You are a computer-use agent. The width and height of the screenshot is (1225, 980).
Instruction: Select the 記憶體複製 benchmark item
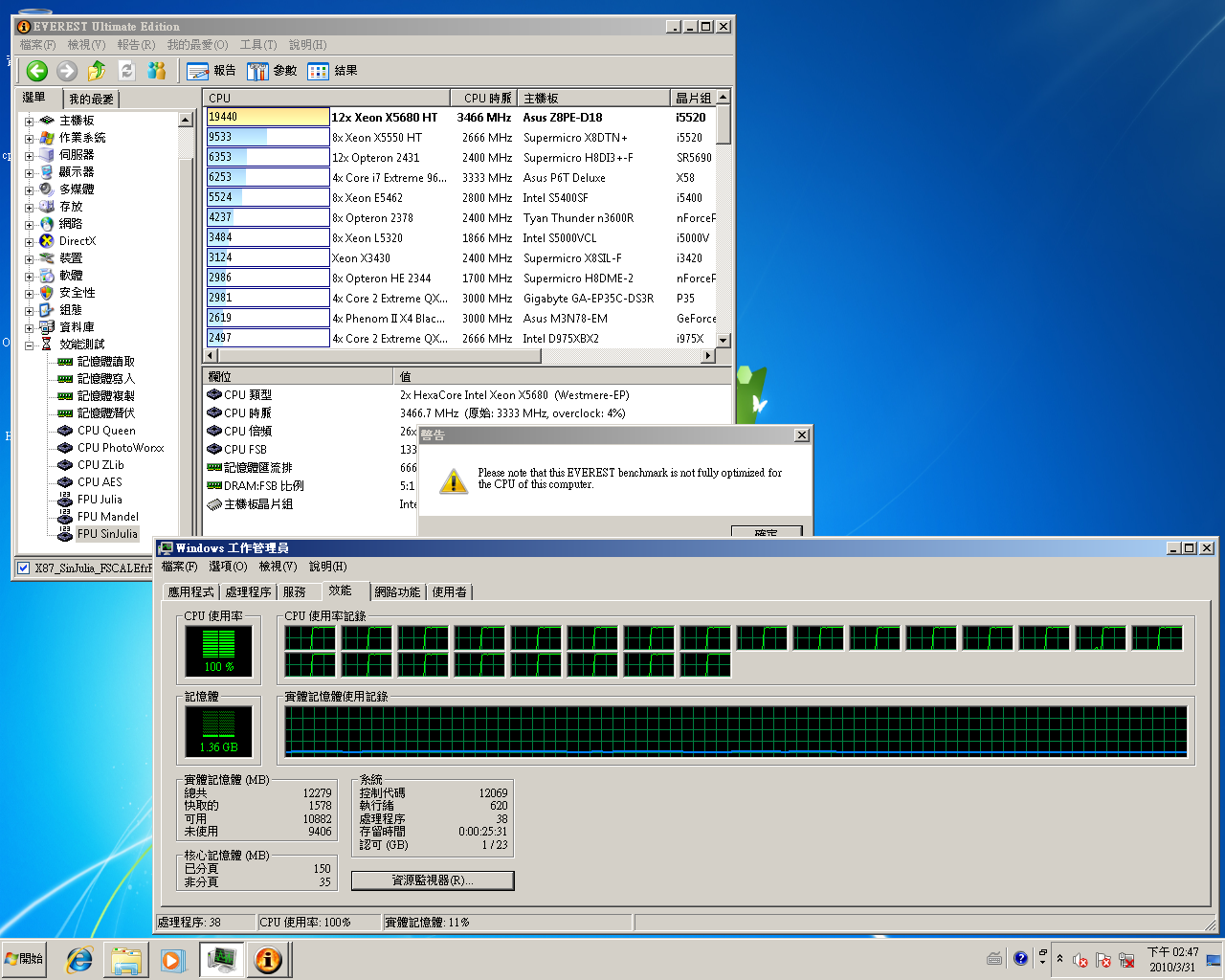(x=106, y=396)
